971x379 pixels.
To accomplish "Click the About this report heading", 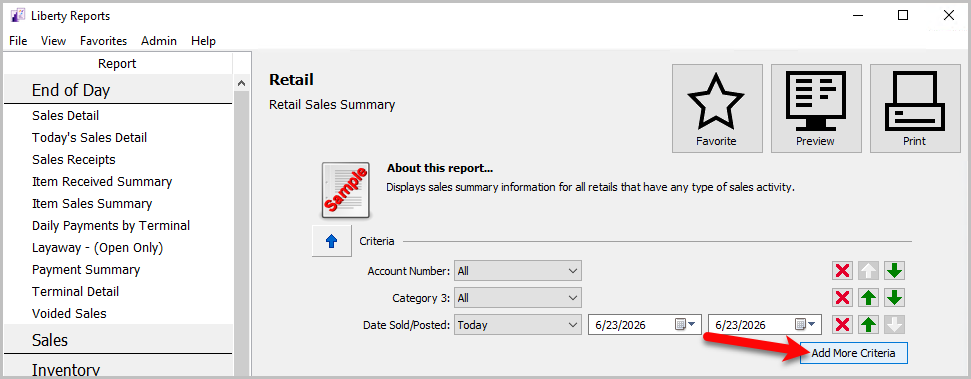I will point(440,168).
